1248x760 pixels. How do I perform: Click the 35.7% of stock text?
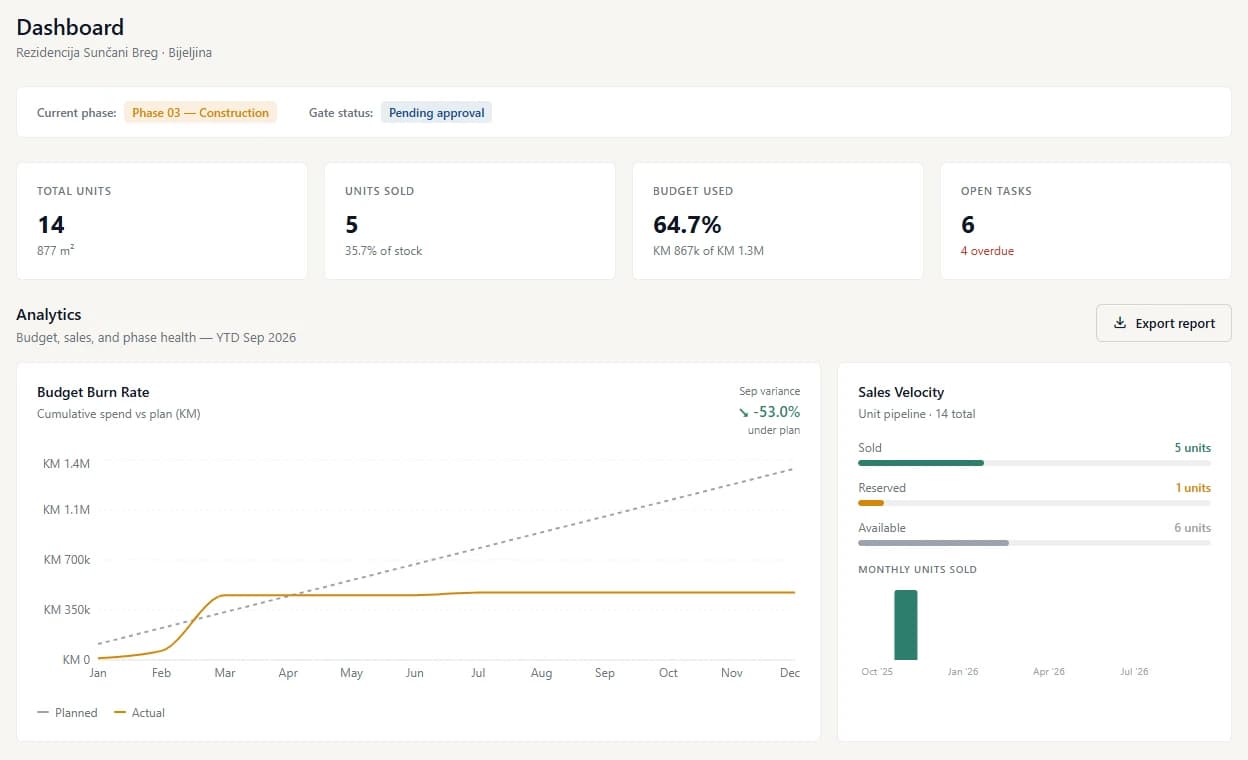pyautogui.click(x=384, y=251)
